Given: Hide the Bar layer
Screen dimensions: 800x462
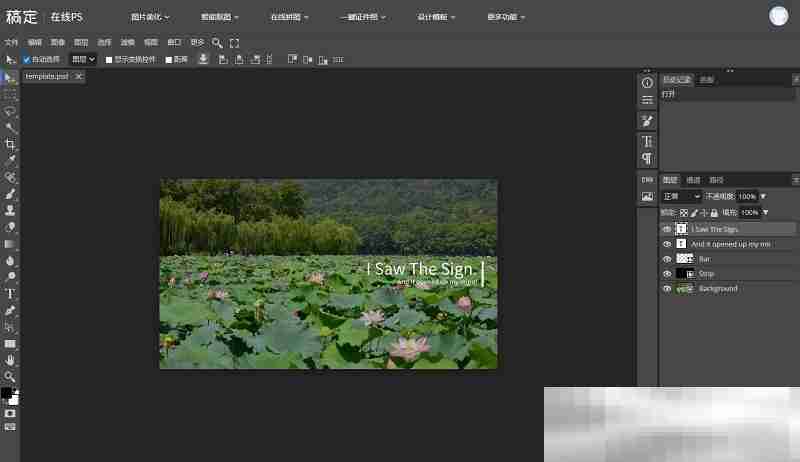Looking at the screenshot, I should 667,259.
